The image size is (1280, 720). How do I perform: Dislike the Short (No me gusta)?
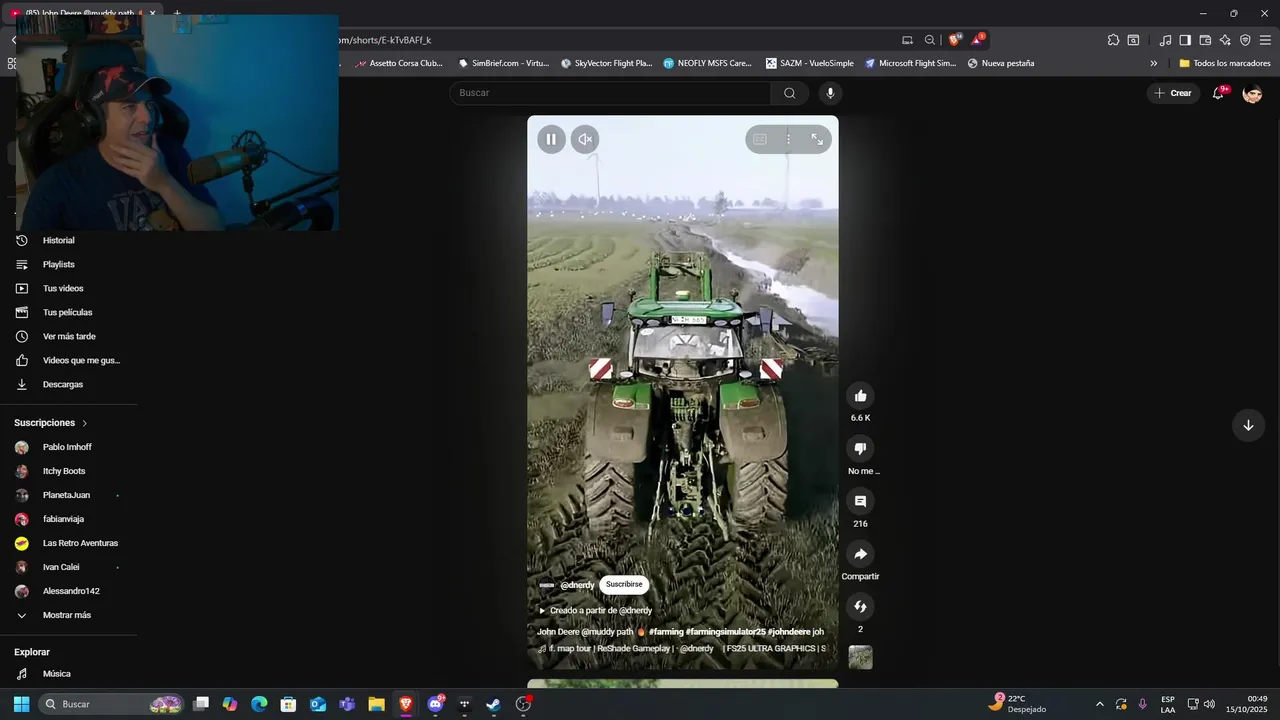(x=860, y=449)
